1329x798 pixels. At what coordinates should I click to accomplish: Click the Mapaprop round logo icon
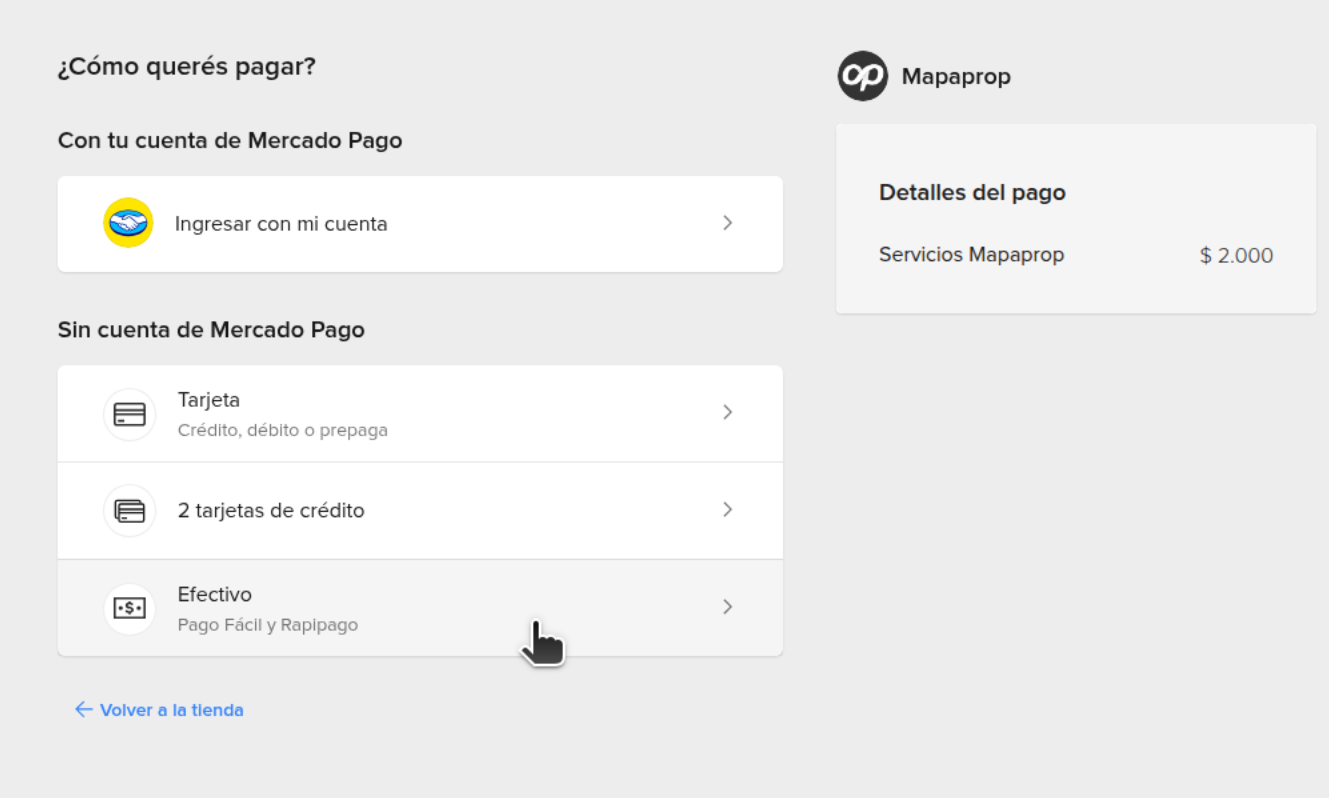863,76
